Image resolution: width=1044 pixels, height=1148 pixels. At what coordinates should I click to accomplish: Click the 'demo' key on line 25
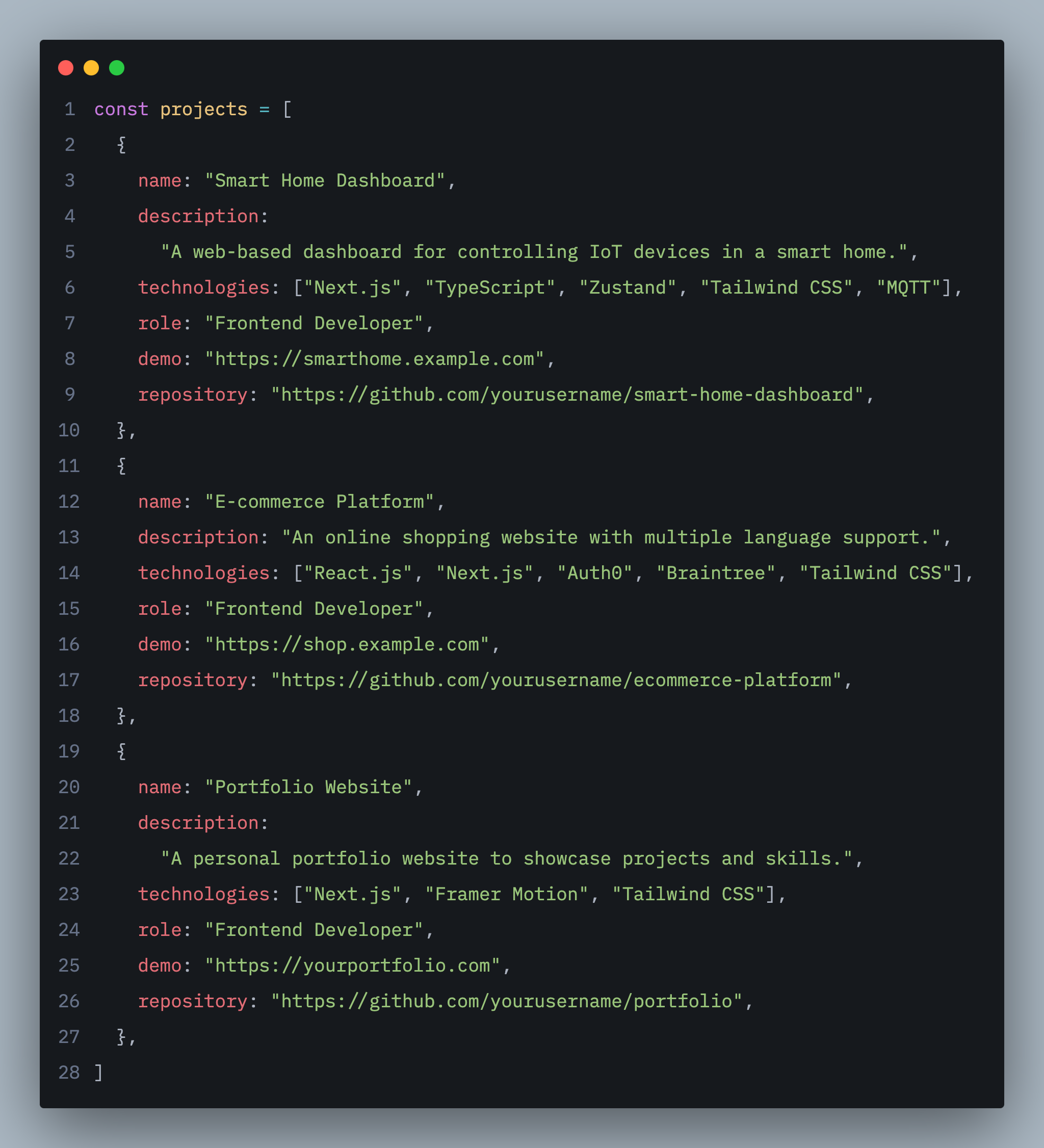coord(160,966)
